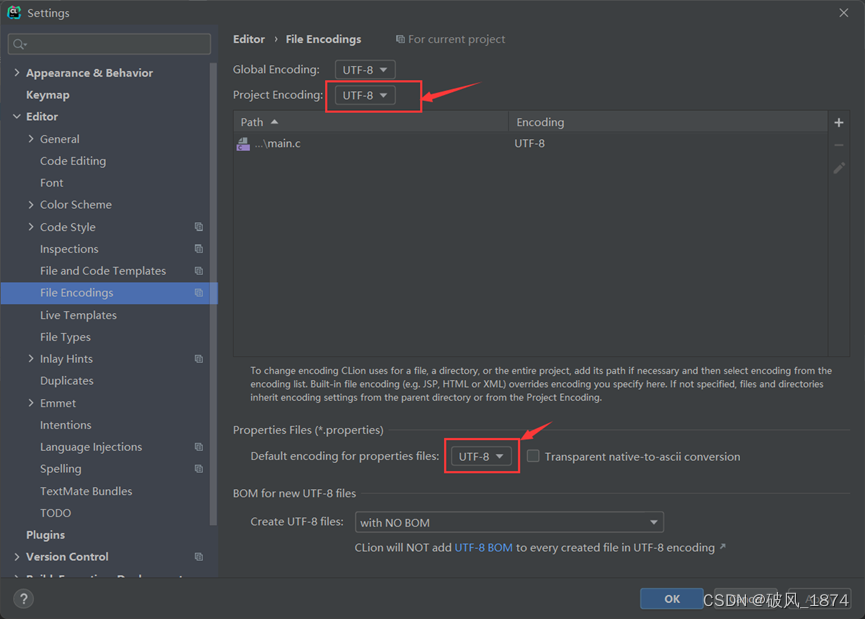The height and width of the screenshot is (619, 865).
Task: Expand the Code Style subsection
Action: [31, 227]
